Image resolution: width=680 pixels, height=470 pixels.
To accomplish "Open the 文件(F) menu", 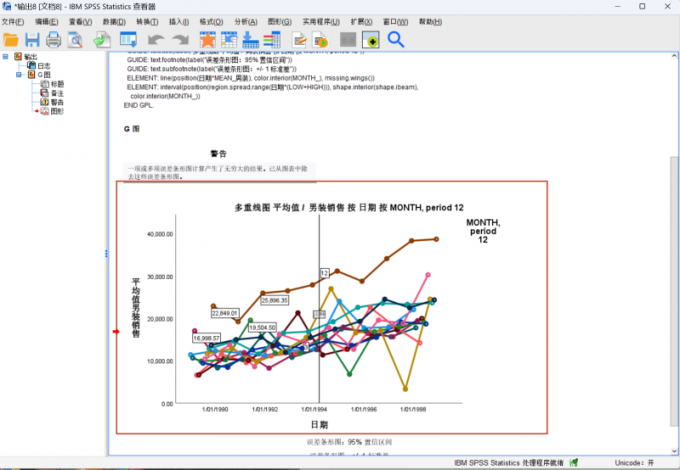I will (x=13, y=22).
